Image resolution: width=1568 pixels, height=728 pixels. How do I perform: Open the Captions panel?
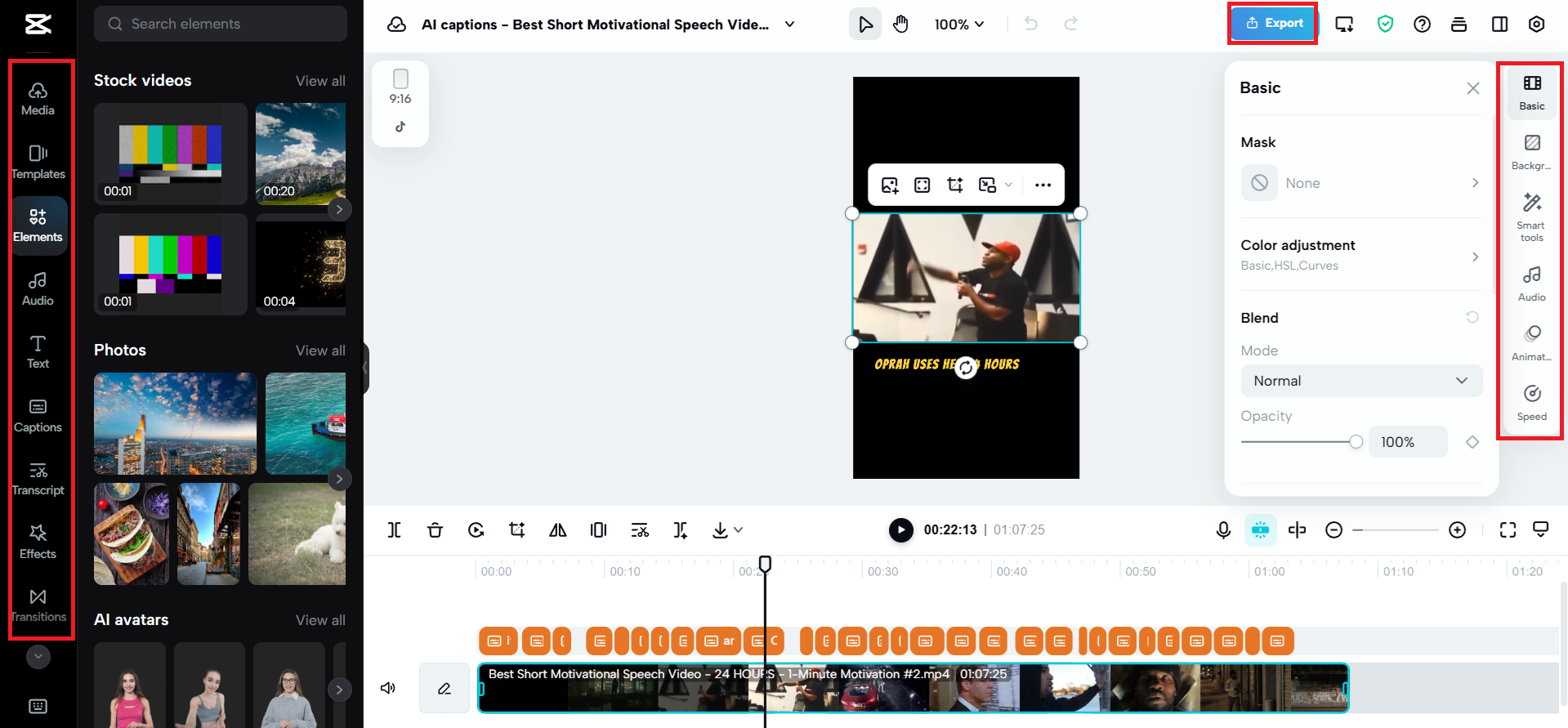coord(38,415)
